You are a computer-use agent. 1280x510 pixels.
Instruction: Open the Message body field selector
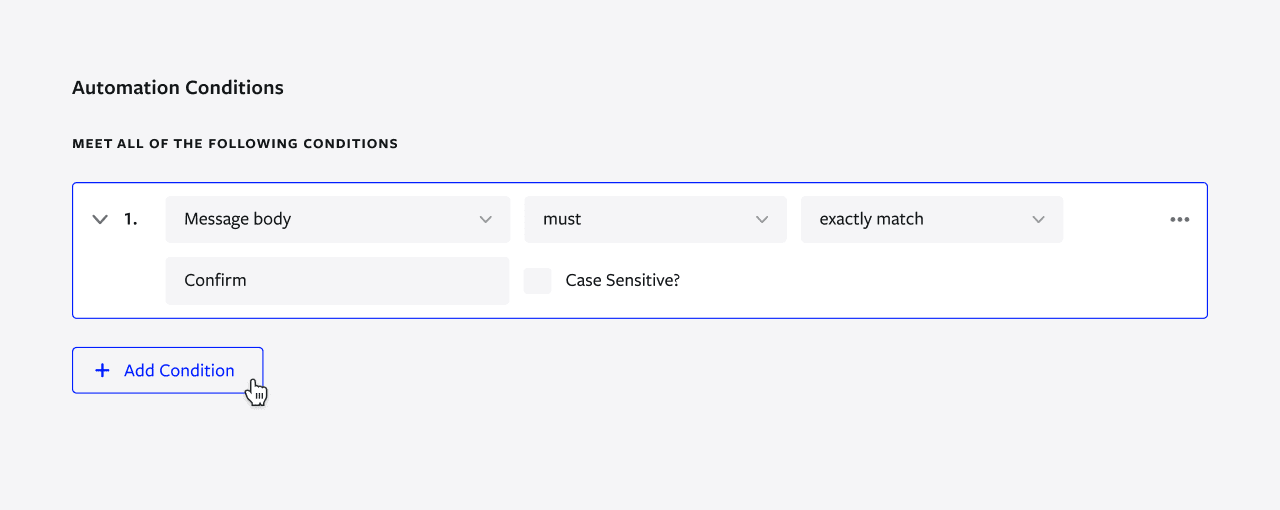pos(338,219)
